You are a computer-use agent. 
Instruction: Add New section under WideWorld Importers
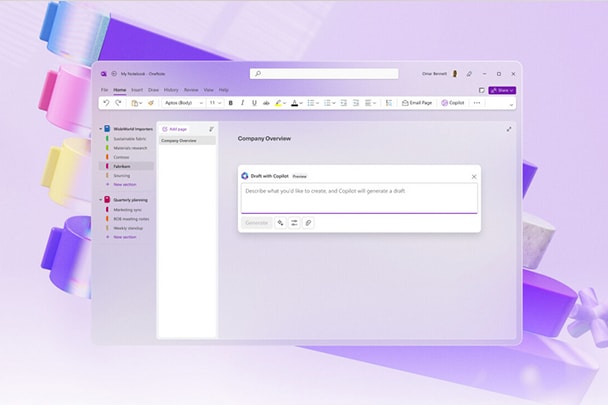pyautogui.click(x=124, y=184)
